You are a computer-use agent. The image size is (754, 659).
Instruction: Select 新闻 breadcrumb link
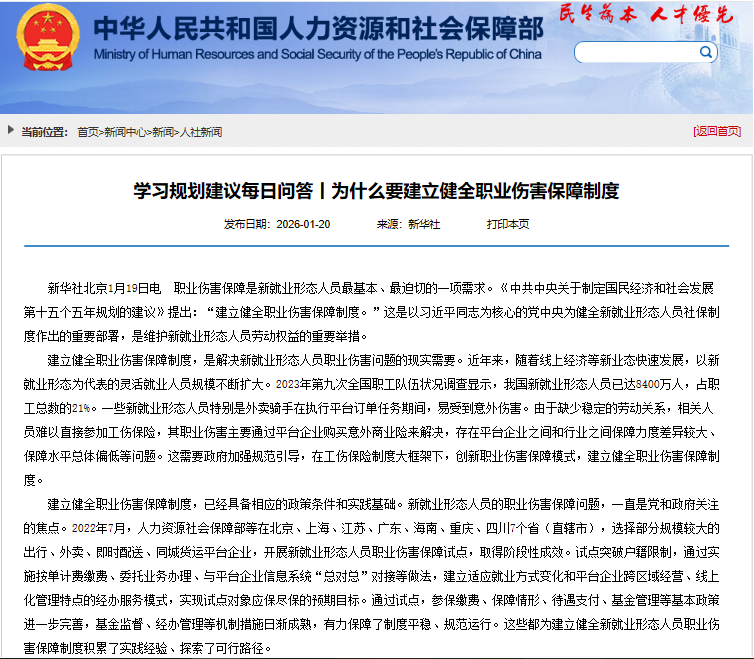(x=162, y=132)
